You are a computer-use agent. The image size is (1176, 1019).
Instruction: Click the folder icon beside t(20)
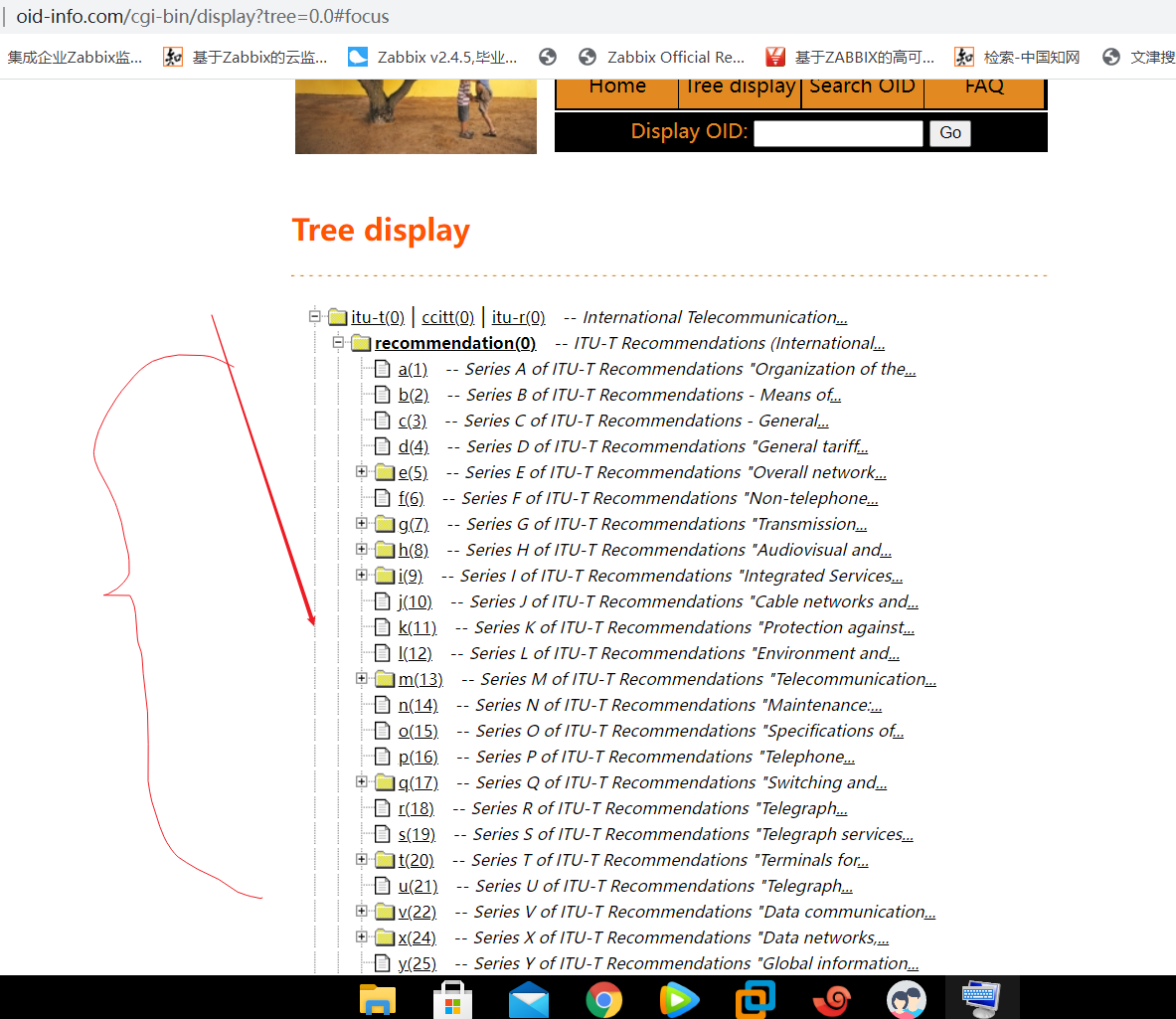coord(385,859)
